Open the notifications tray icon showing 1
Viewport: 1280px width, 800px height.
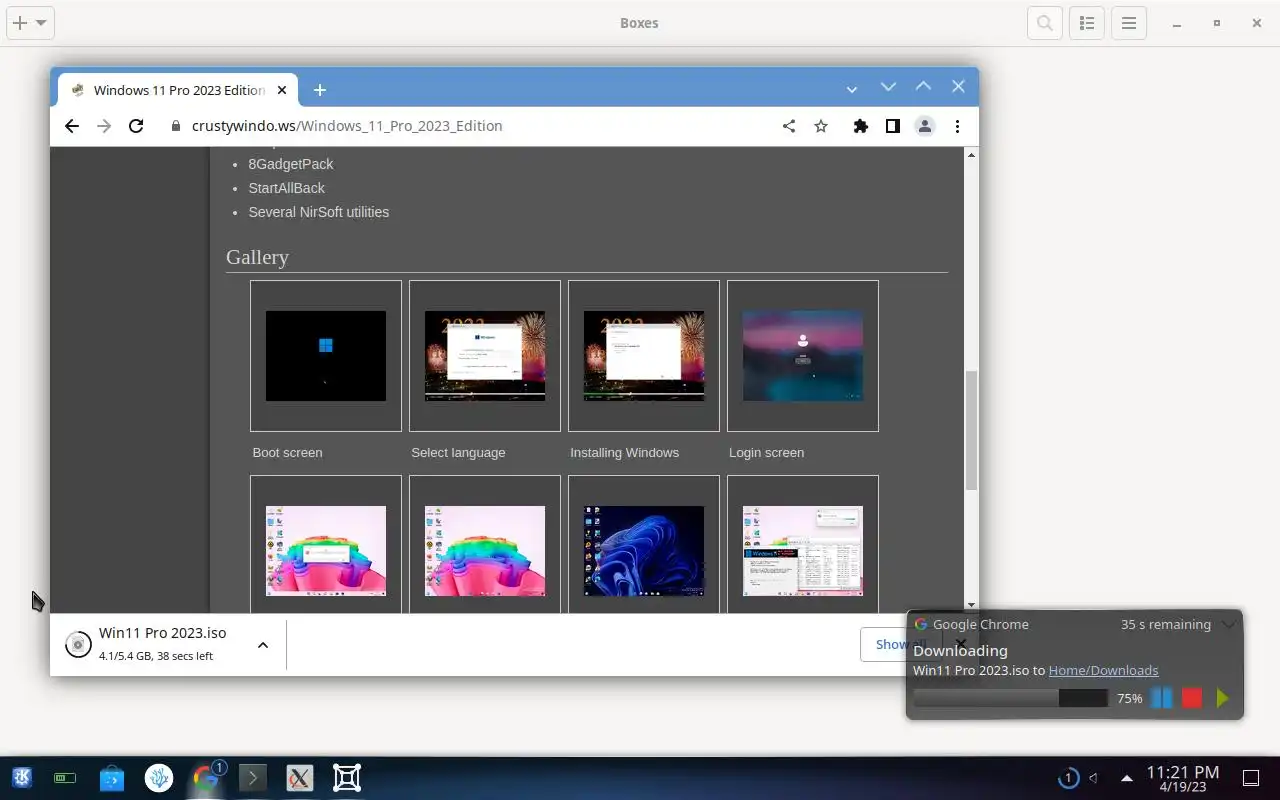[1068, 777]
